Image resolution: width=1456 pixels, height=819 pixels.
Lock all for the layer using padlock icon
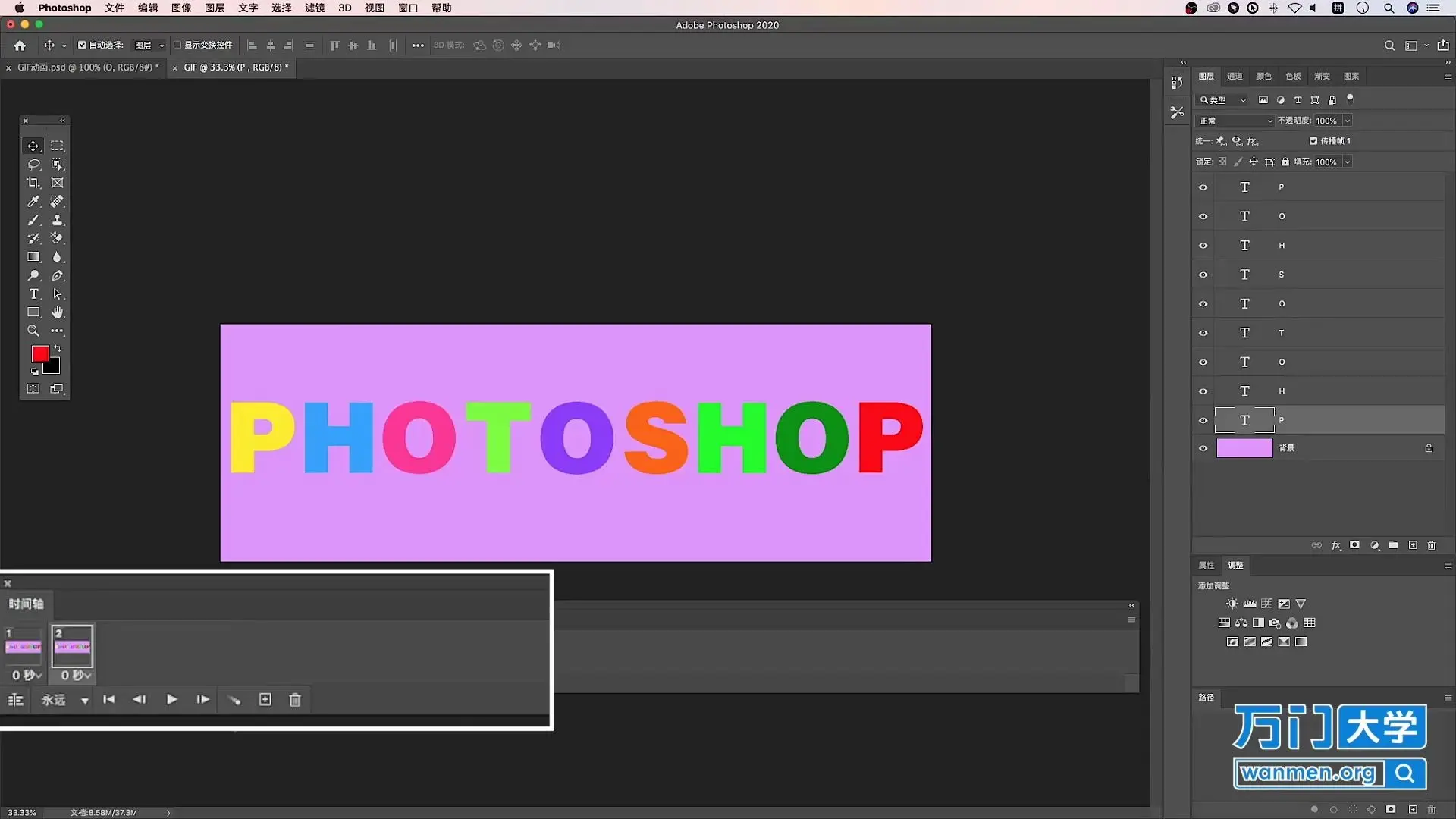pos(1285,162)
